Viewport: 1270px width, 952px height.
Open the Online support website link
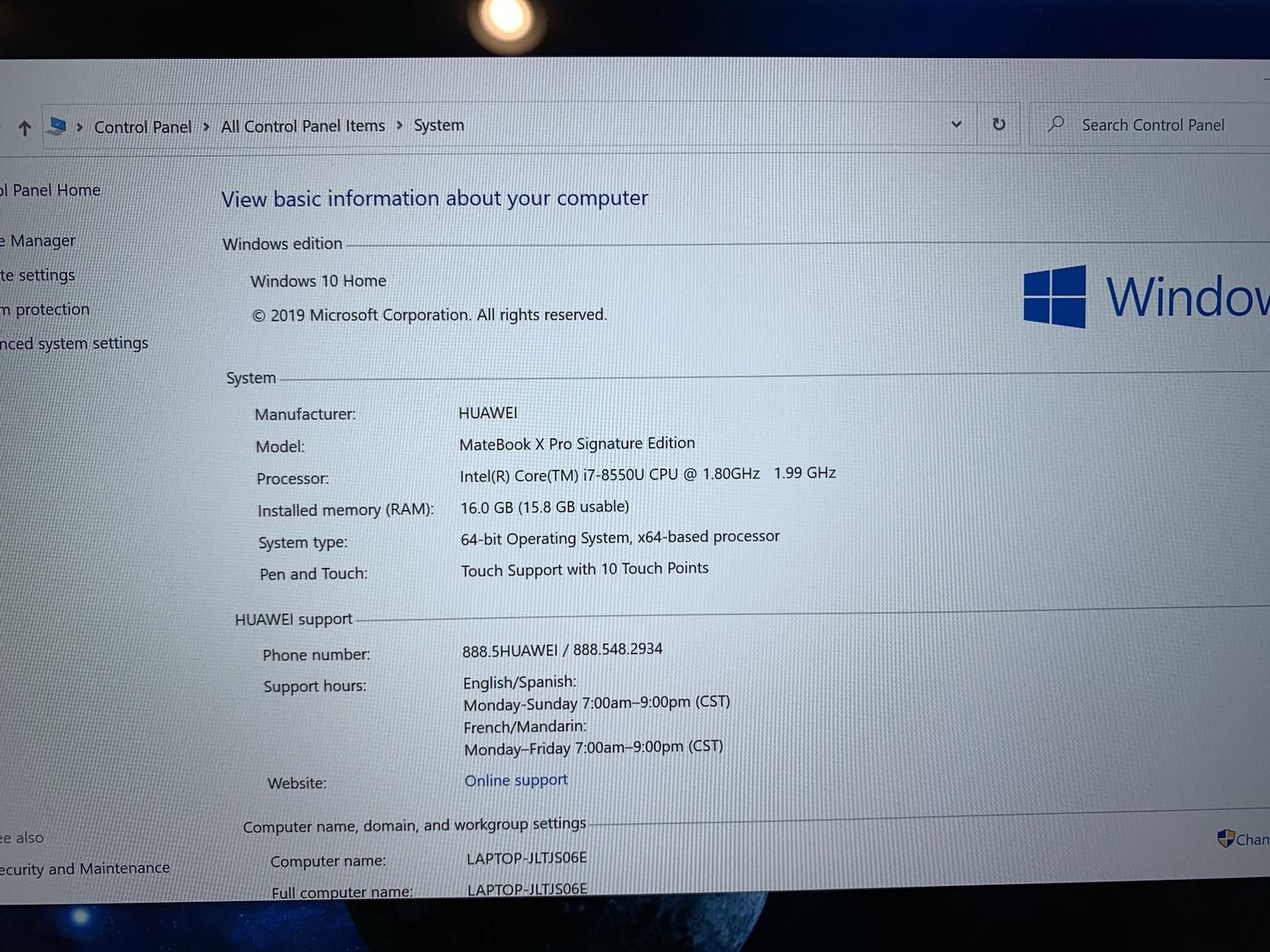point(516,780)
